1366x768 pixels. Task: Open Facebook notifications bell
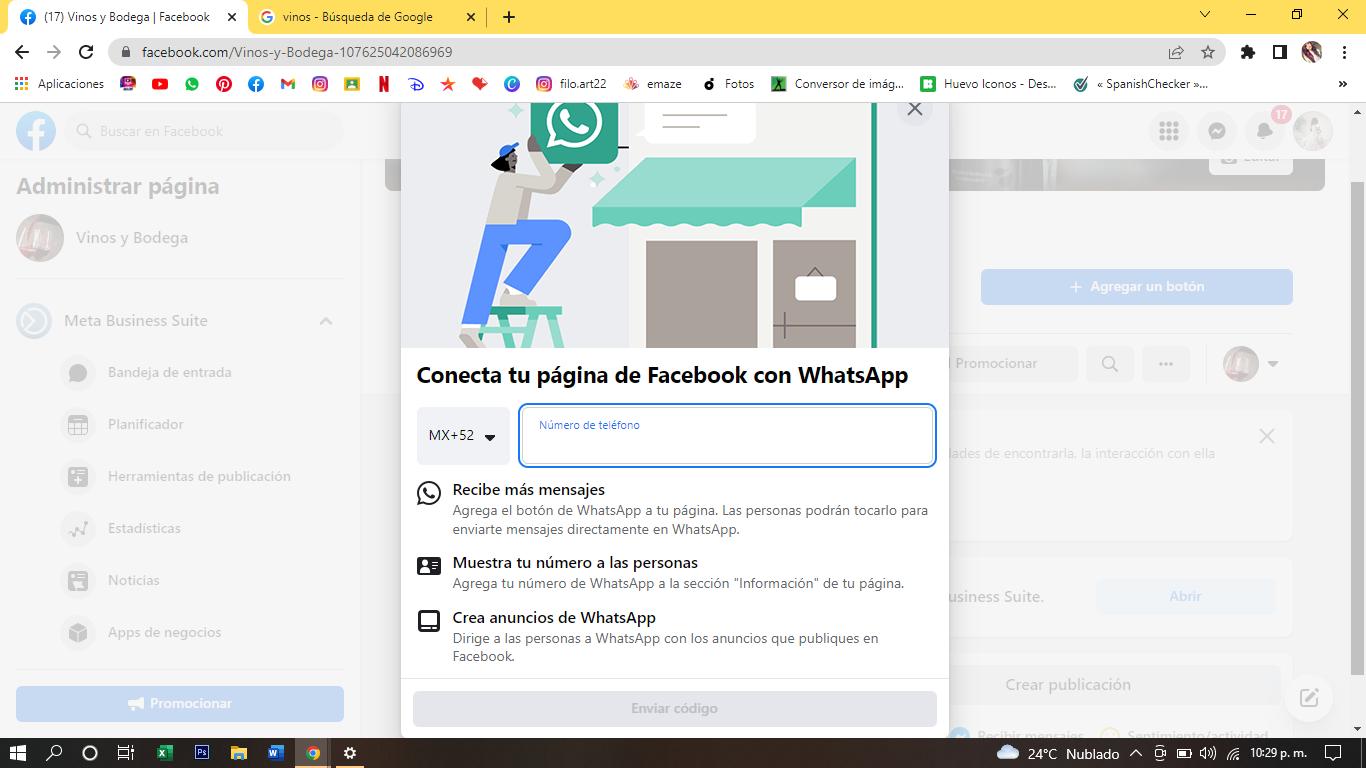(x=1264, y=131)
